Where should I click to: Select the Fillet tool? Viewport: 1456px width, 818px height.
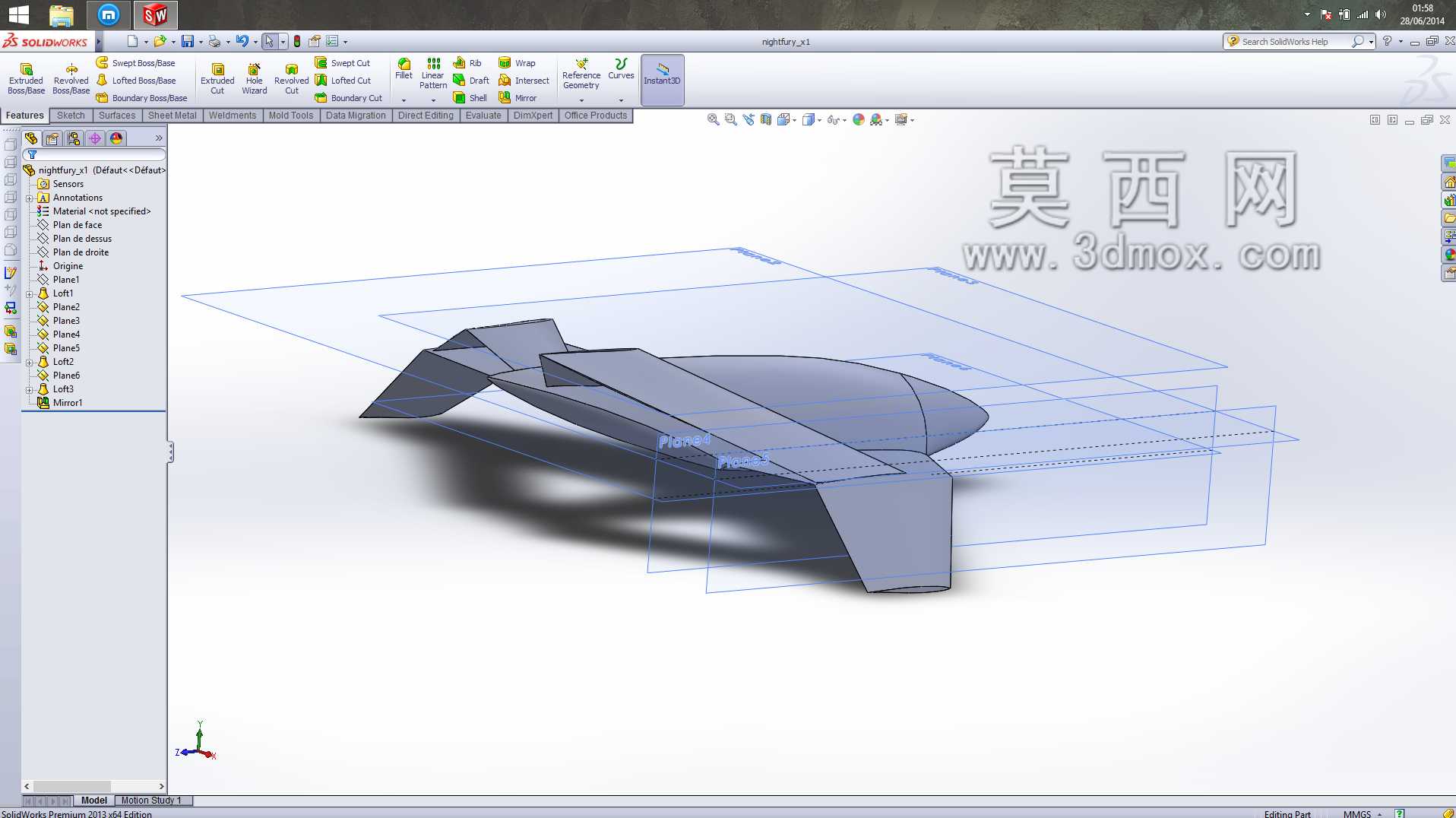pos(404,68)
